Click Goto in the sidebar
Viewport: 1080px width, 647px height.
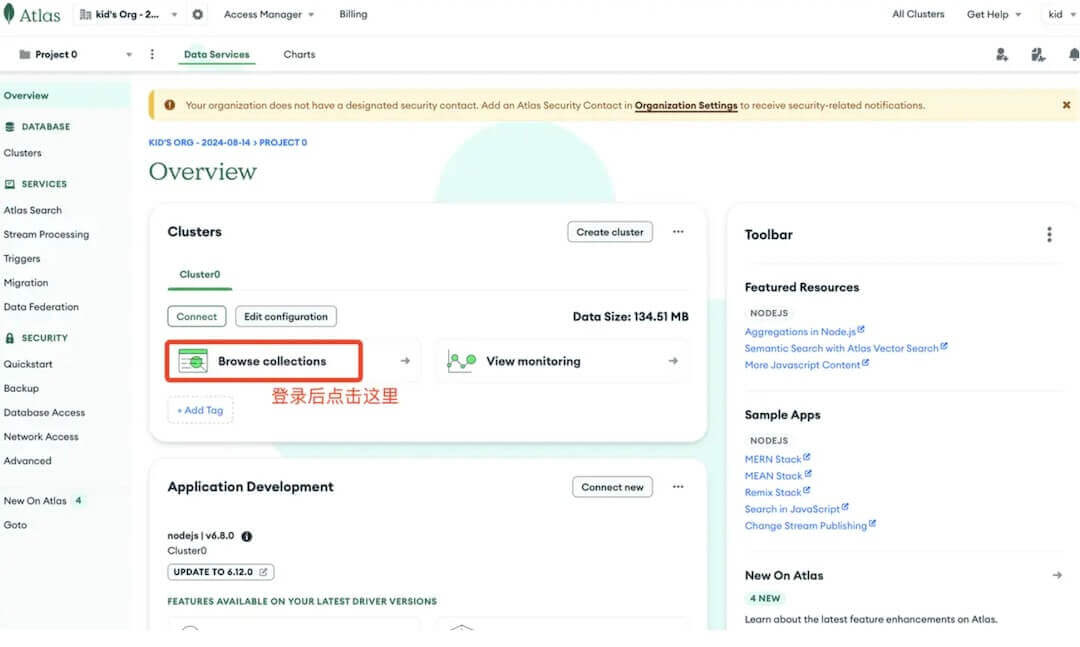click(x=15, y=525)
